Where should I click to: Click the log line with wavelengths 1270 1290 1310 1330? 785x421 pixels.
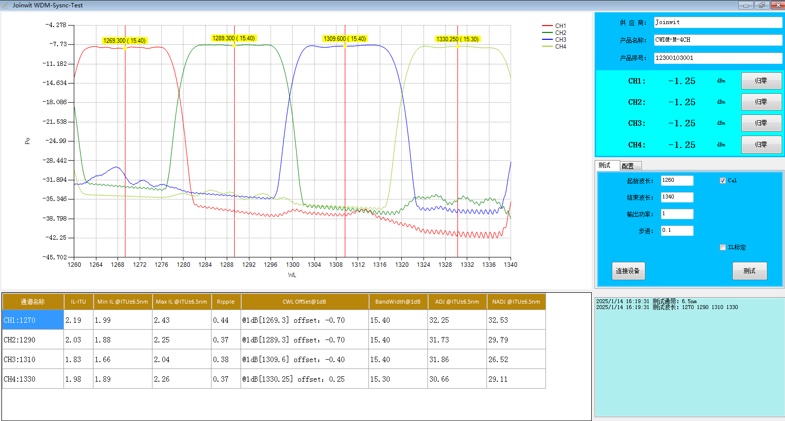667,307
